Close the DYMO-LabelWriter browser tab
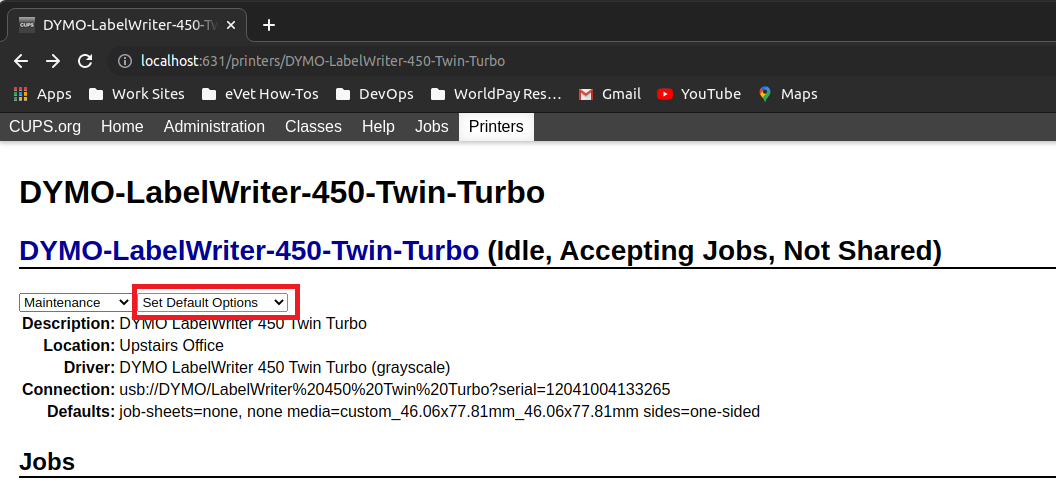The image size is (1056, 492). 231,25
